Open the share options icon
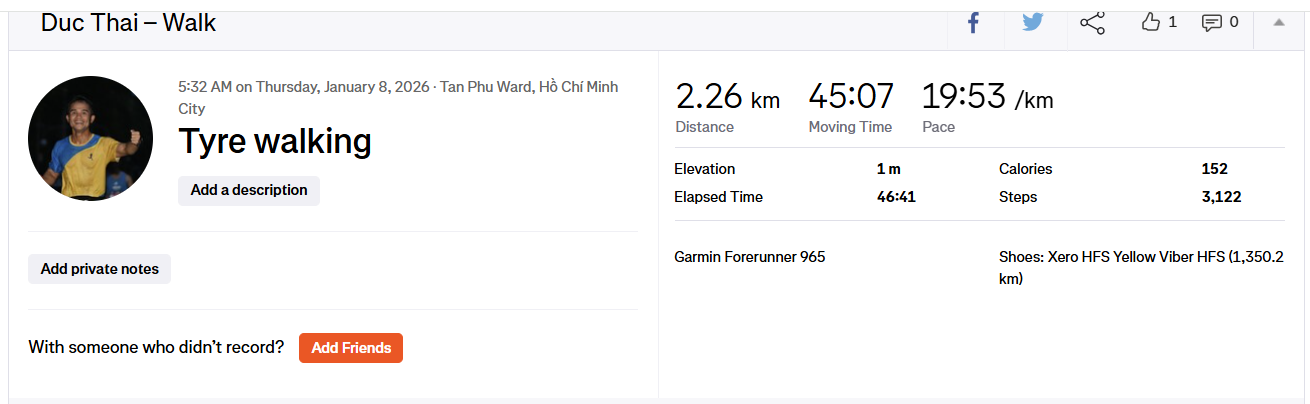1310x404 pixels. [1092, 23]
